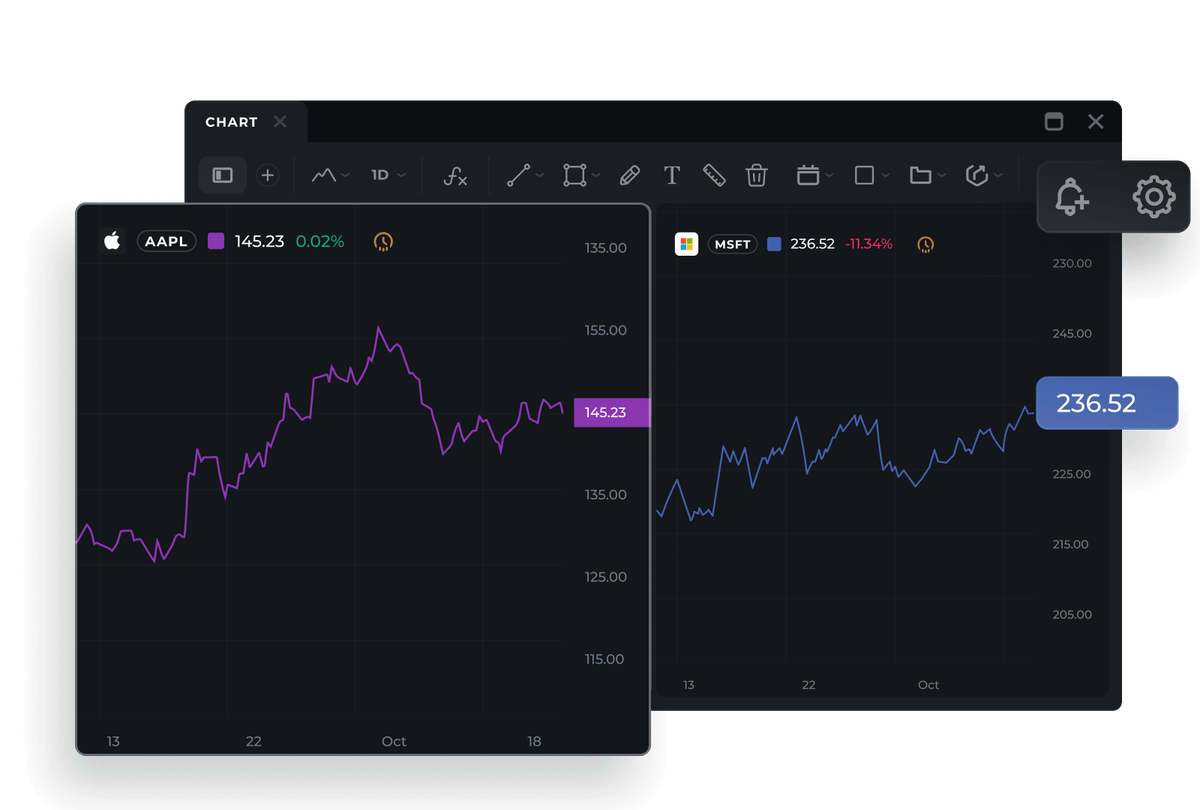Click the AAPL ticker symbol button

coord(167,241)
